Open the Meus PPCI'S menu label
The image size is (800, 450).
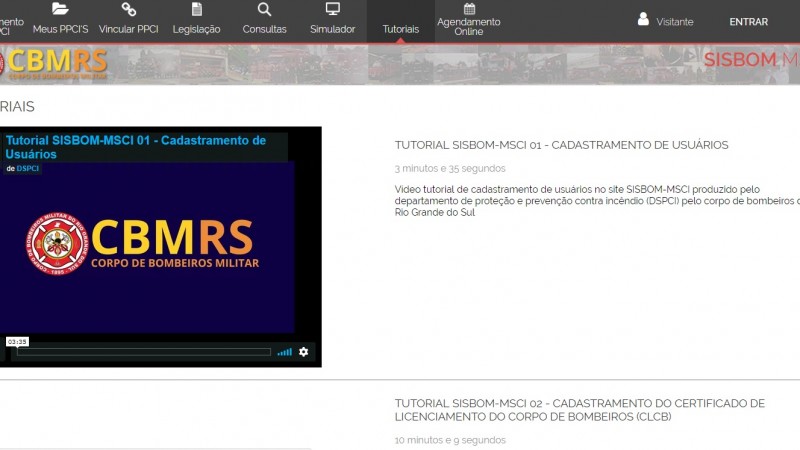point(60,29)
